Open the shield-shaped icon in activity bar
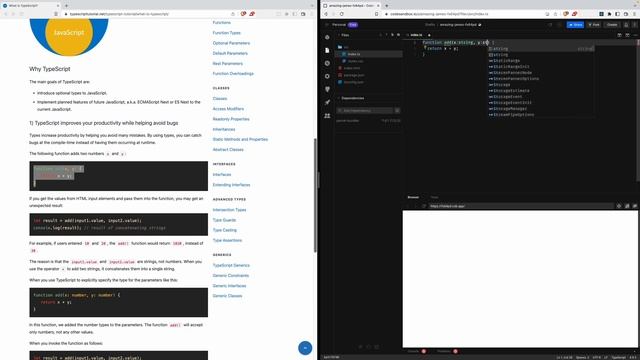 327,89
